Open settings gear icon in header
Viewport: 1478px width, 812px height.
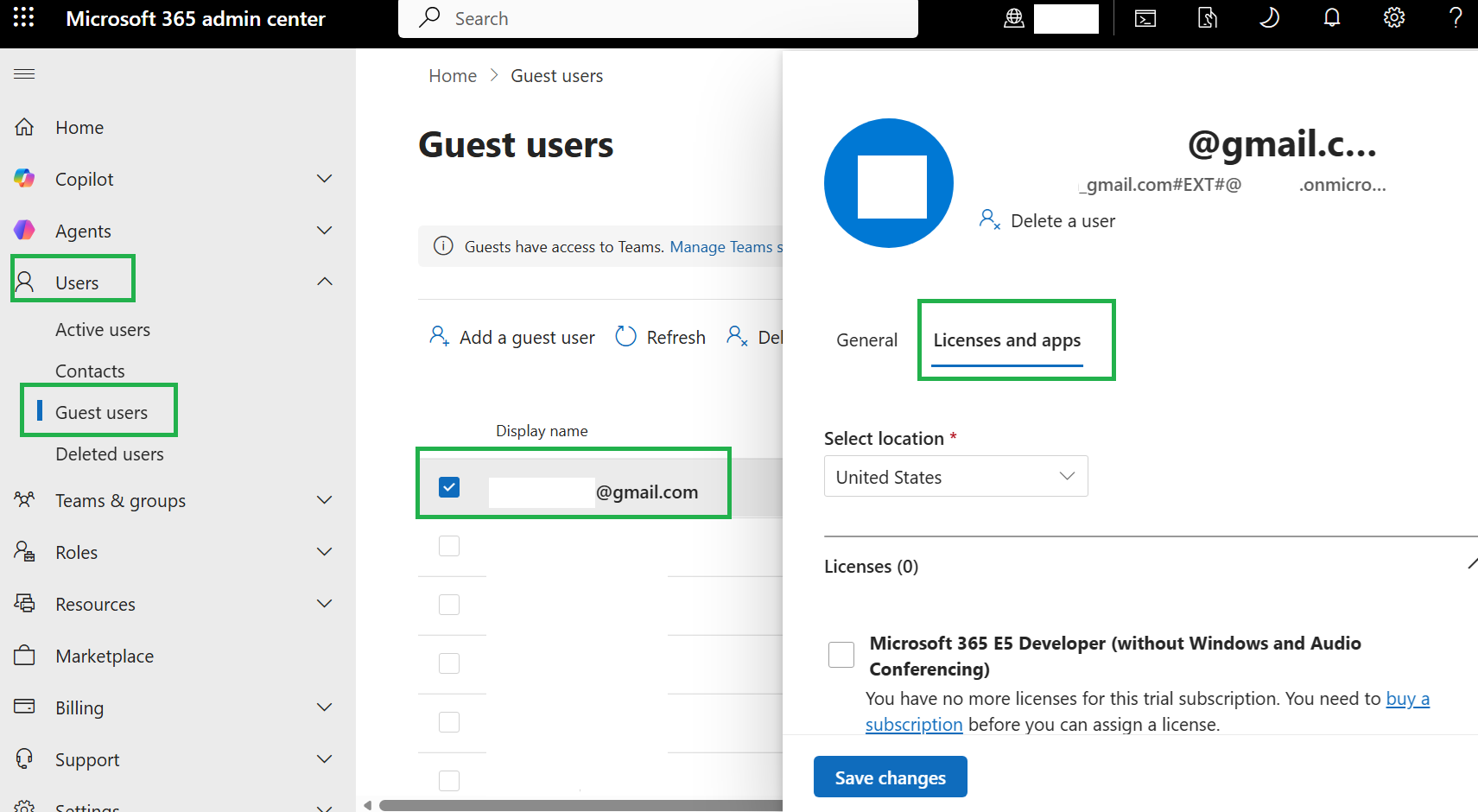[x=1394, y=18]
